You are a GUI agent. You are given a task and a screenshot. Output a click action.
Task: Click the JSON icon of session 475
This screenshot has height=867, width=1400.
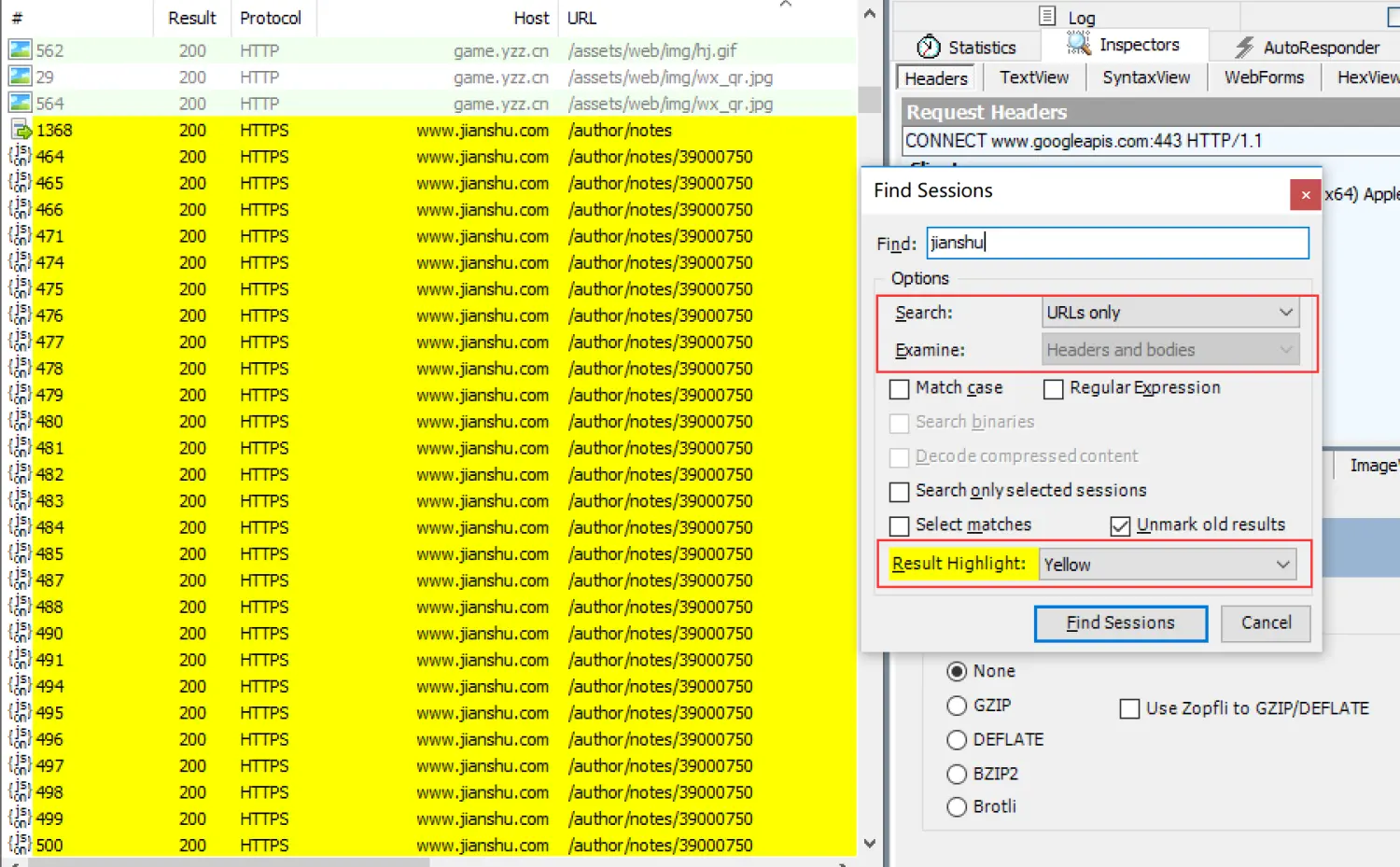pyautogui.click(x=20, y=288)
